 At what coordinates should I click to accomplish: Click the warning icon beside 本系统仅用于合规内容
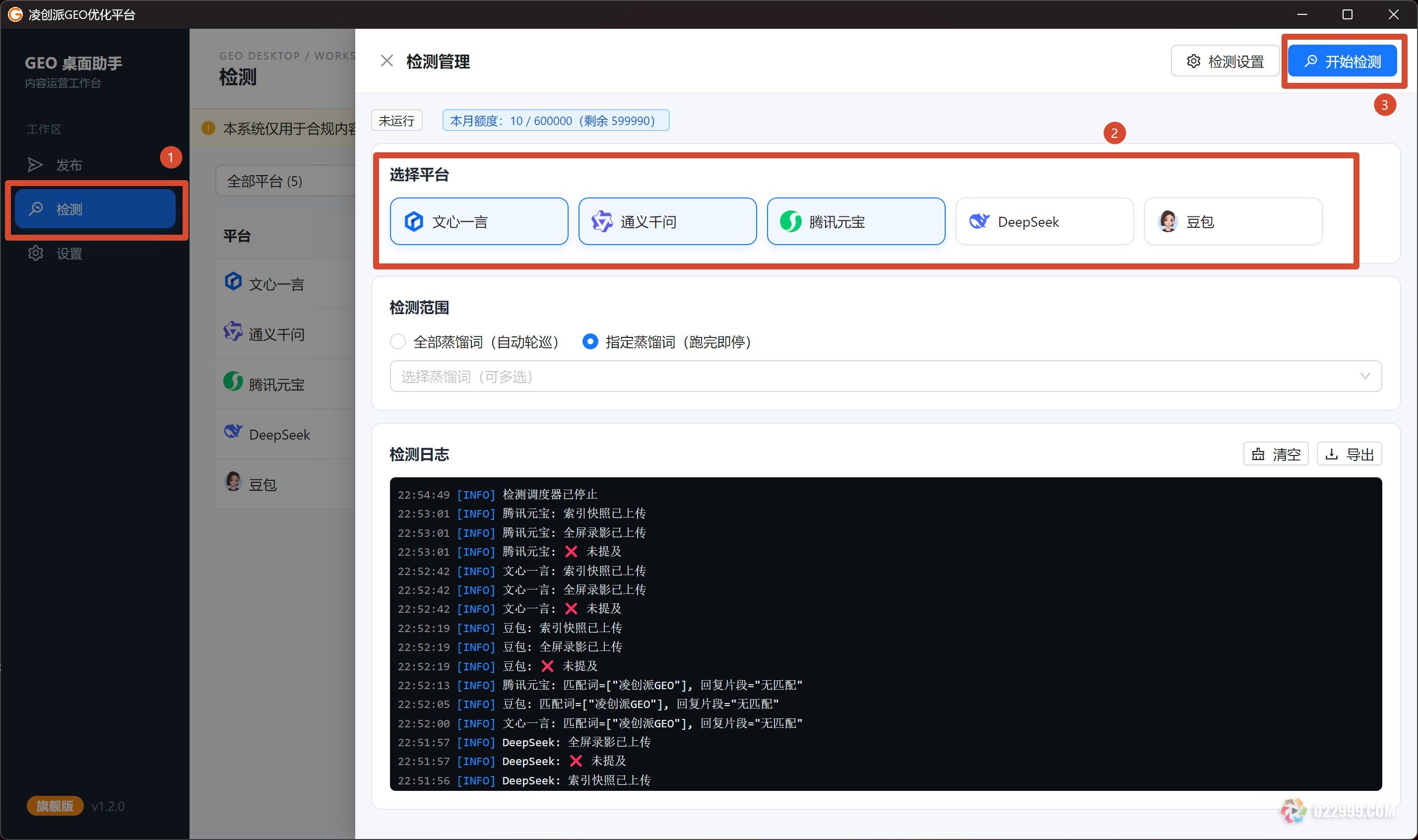208,128
